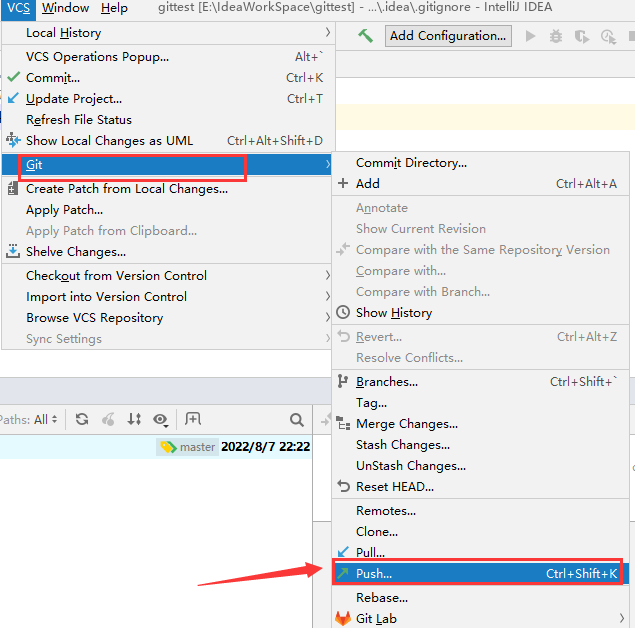Choose Rebase... menu item
The height and width of the screenshot is (628, 635).
(x=480, y=597)
